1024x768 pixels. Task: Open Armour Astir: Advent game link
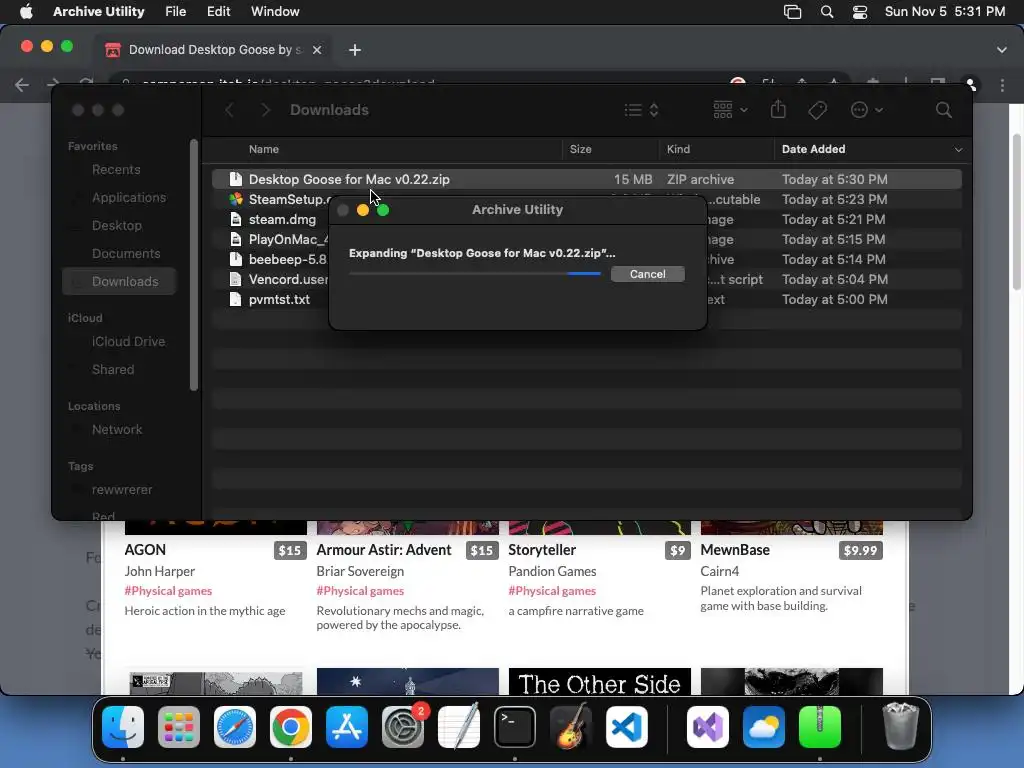pos(383,550)
